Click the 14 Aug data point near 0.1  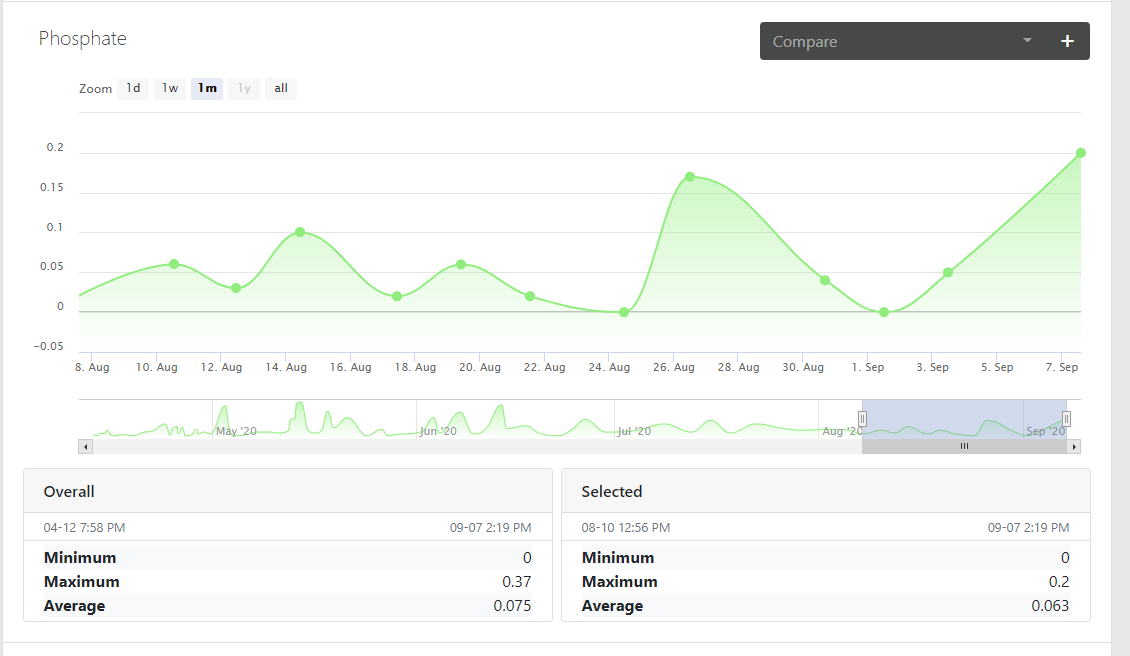300,232
